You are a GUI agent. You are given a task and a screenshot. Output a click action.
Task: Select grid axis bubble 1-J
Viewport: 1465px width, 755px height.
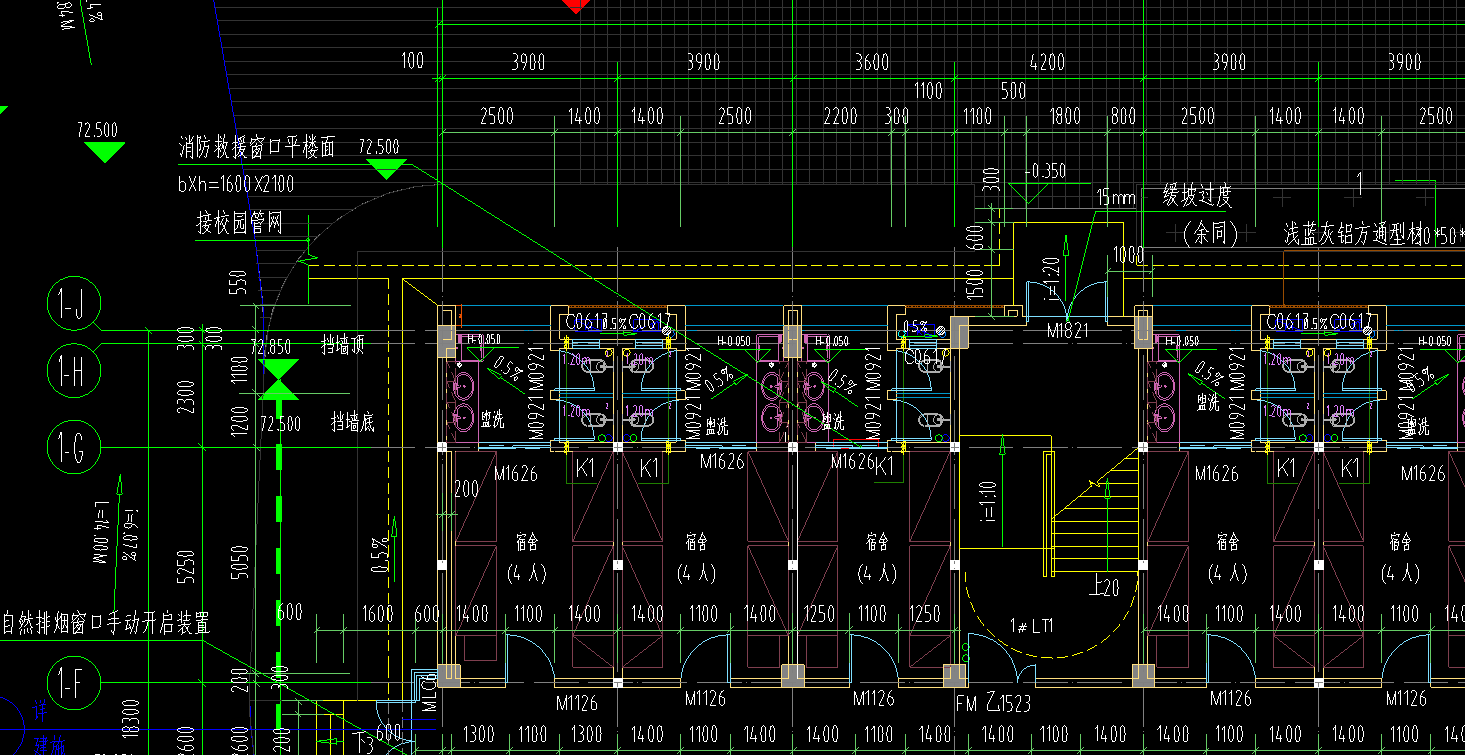tap(74, 305)
